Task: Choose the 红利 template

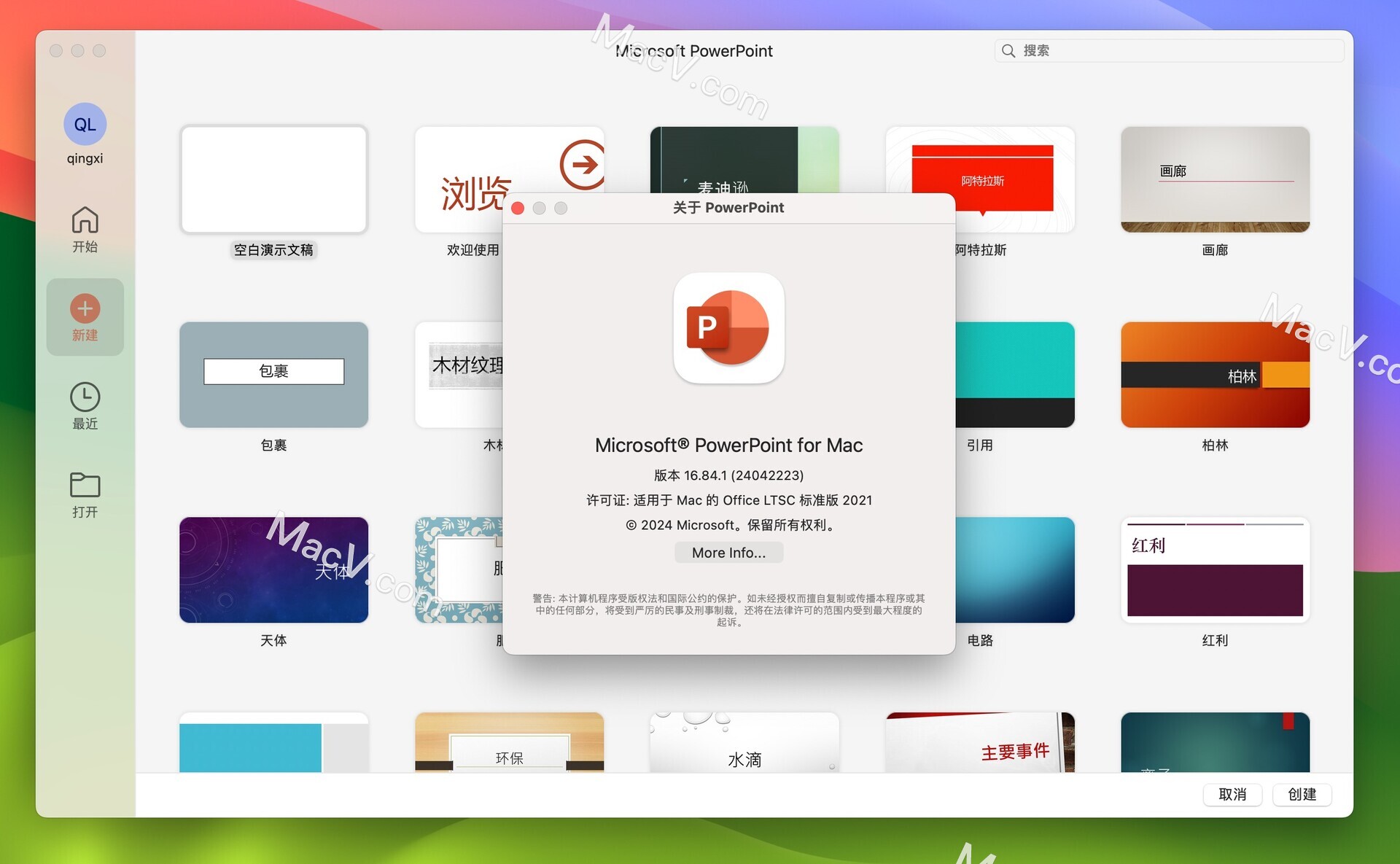Action: click(1215, 569)
